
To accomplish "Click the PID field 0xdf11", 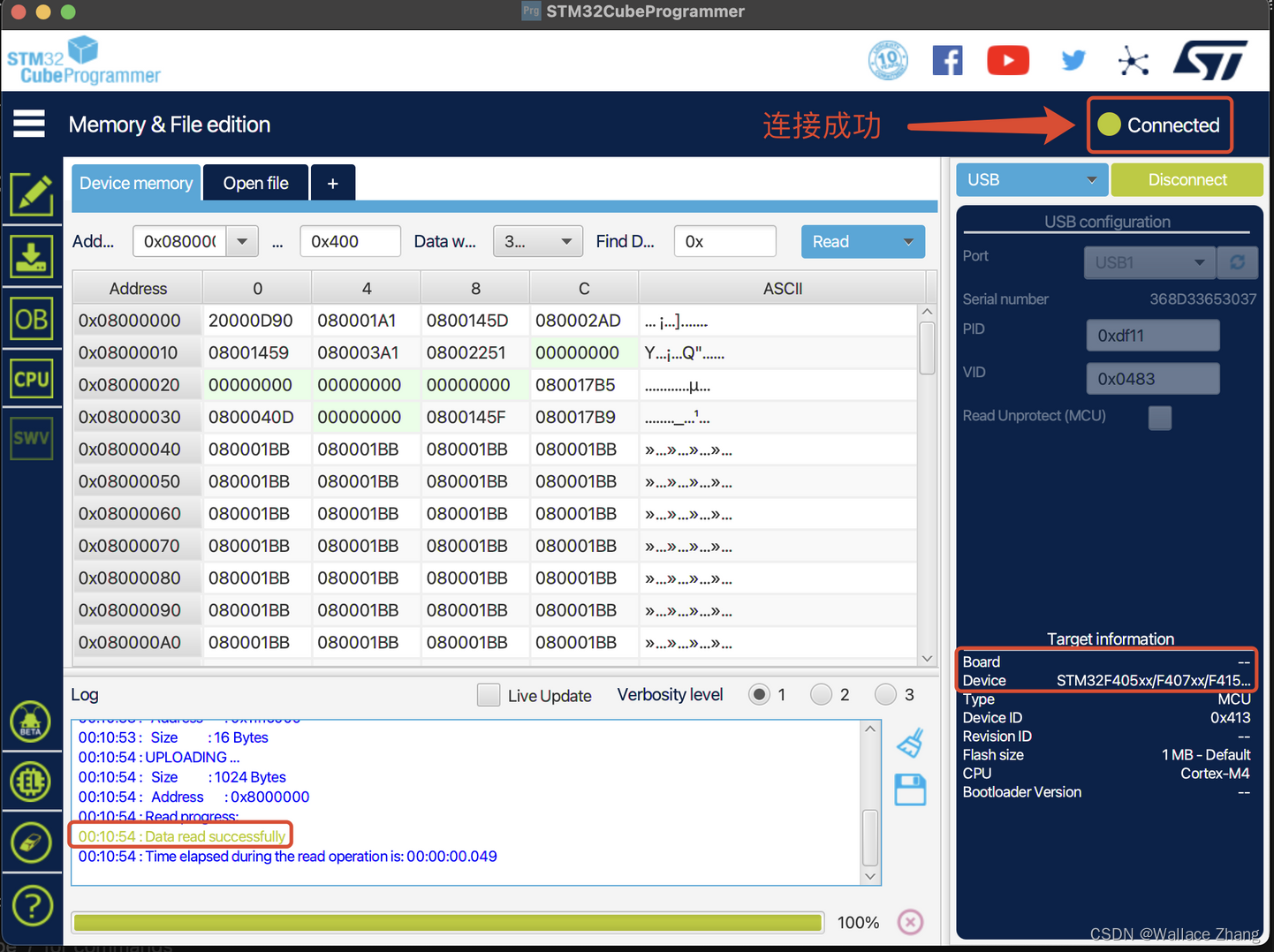I will point(1153,336).
